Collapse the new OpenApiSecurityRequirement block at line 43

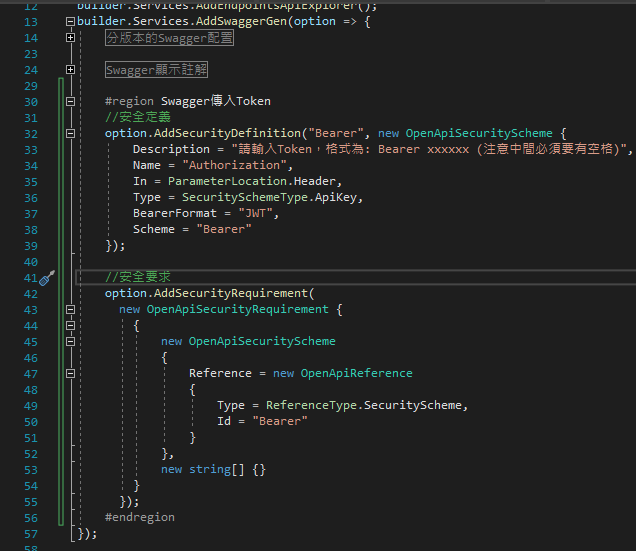(x=70, y=310)
